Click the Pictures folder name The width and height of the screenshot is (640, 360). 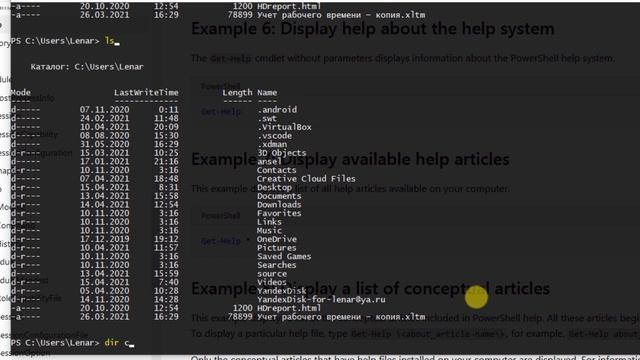(x=277, y=248)
